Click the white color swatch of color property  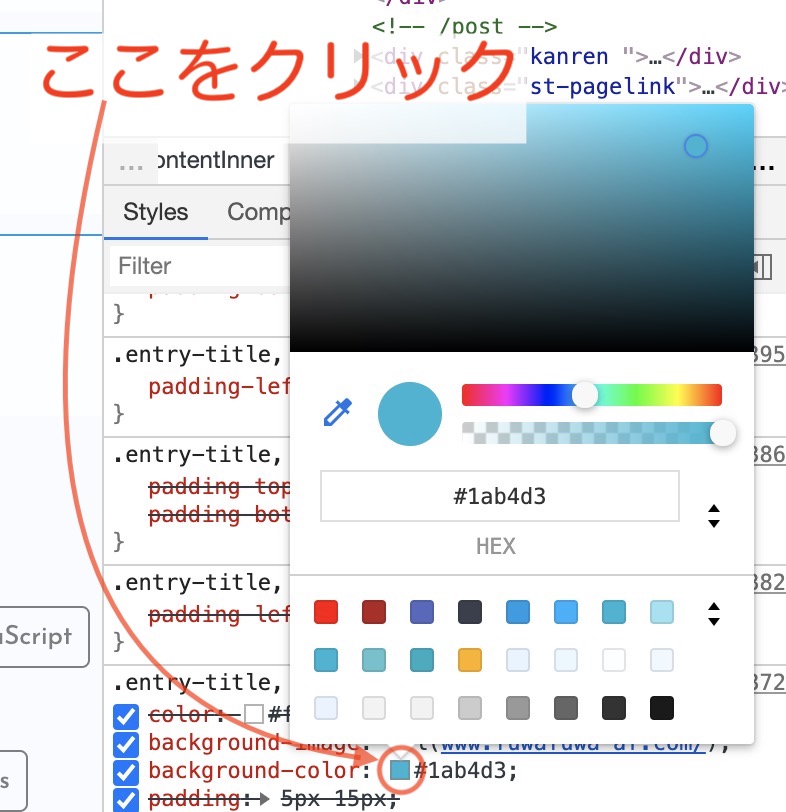click(x=254, y=714)
